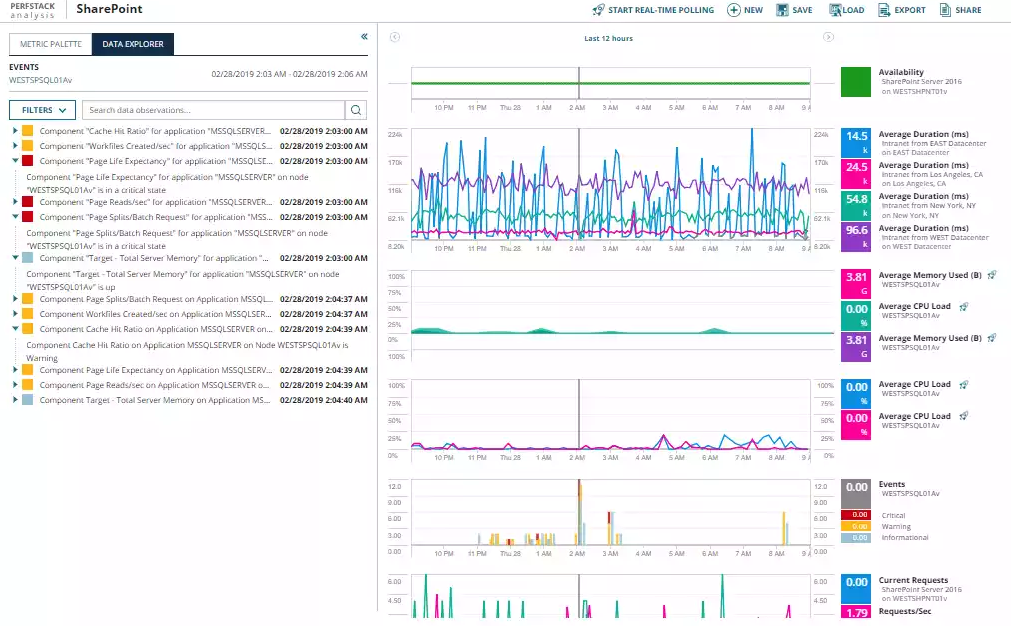Click the gray Events 0.00 swatch
The image size is (1011, 626).
pyautogui.click(x=856, y=494)
